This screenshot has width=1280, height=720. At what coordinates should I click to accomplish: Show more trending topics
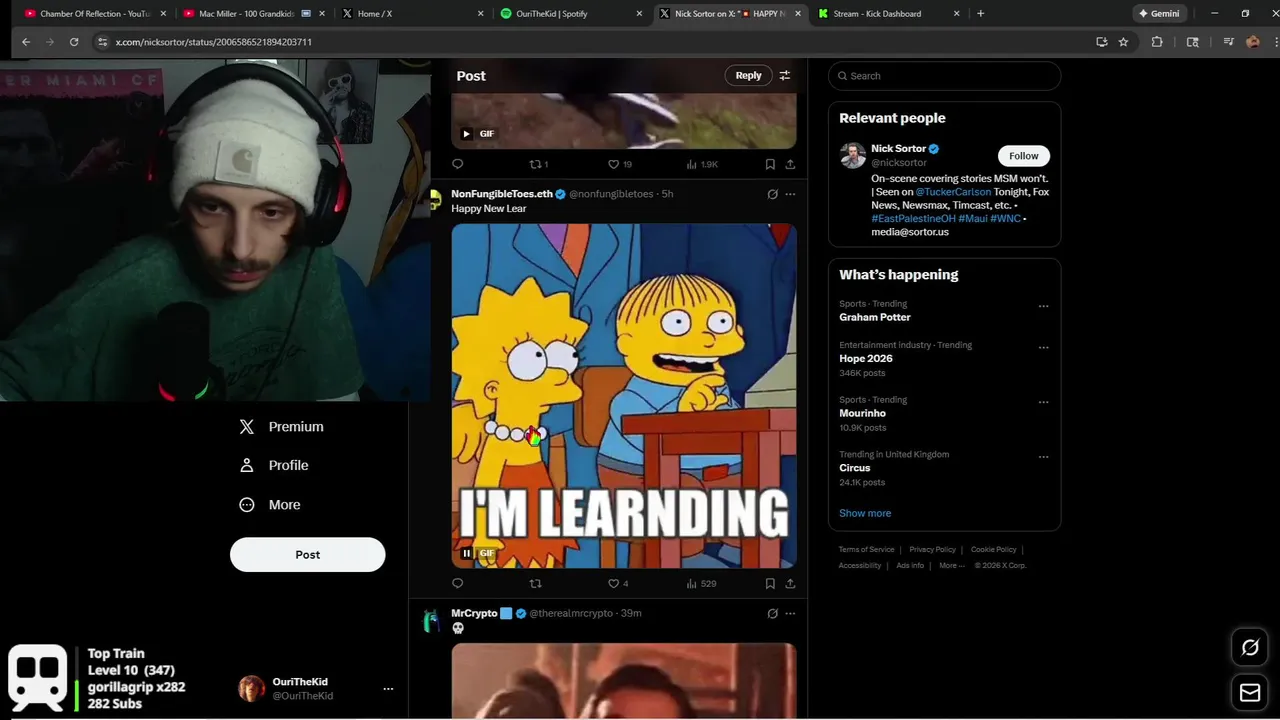pyautogui.click(x=865, y=513)
